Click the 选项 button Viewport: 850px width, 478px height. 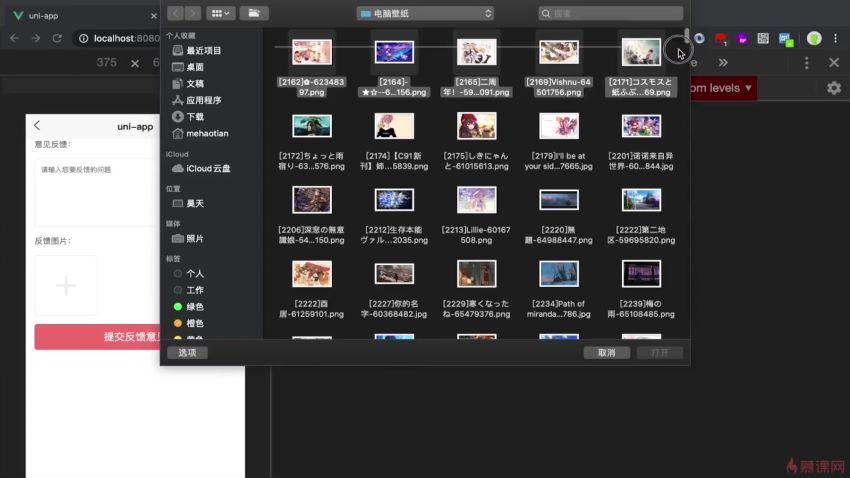click(x=187, y=353)
